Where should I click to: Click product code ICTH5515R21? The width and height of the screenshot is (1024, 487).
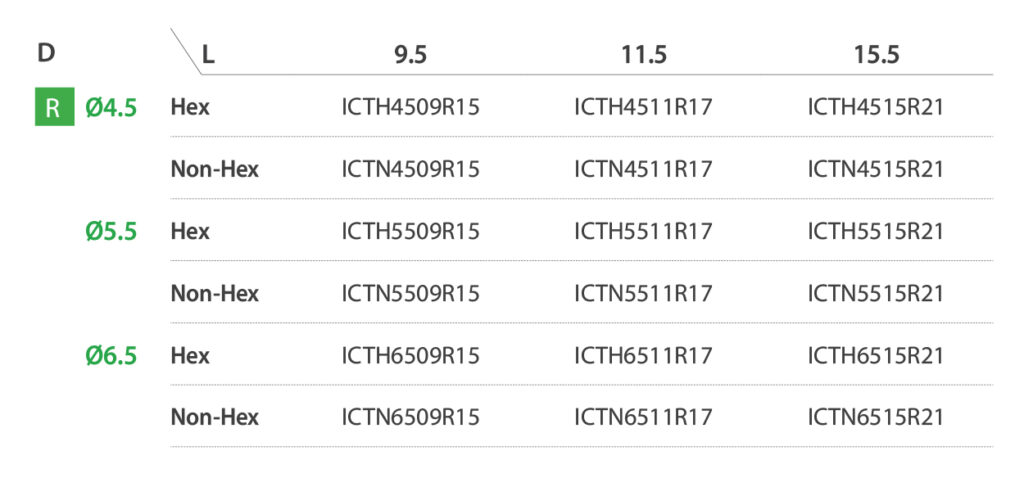(x=876, y=232)
